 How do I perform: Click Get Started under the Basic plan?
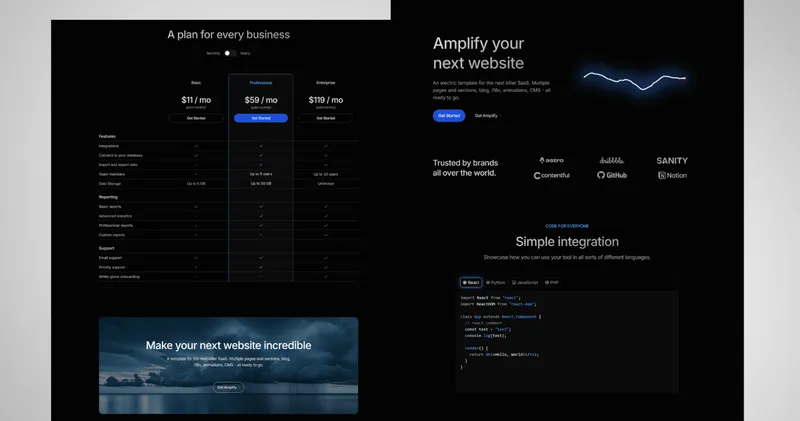point(196,118)
